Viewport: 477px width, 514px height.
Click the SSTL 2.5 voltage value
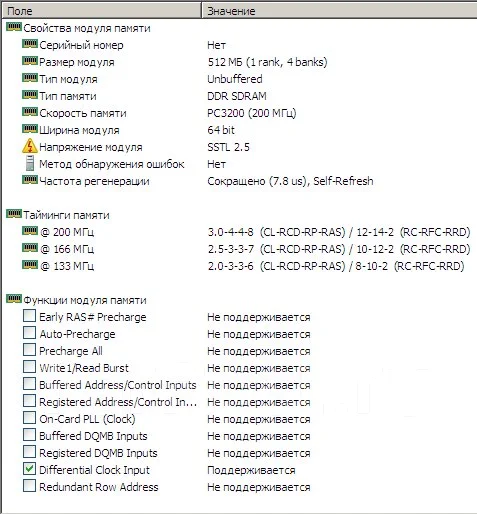[x=228, y=147]
